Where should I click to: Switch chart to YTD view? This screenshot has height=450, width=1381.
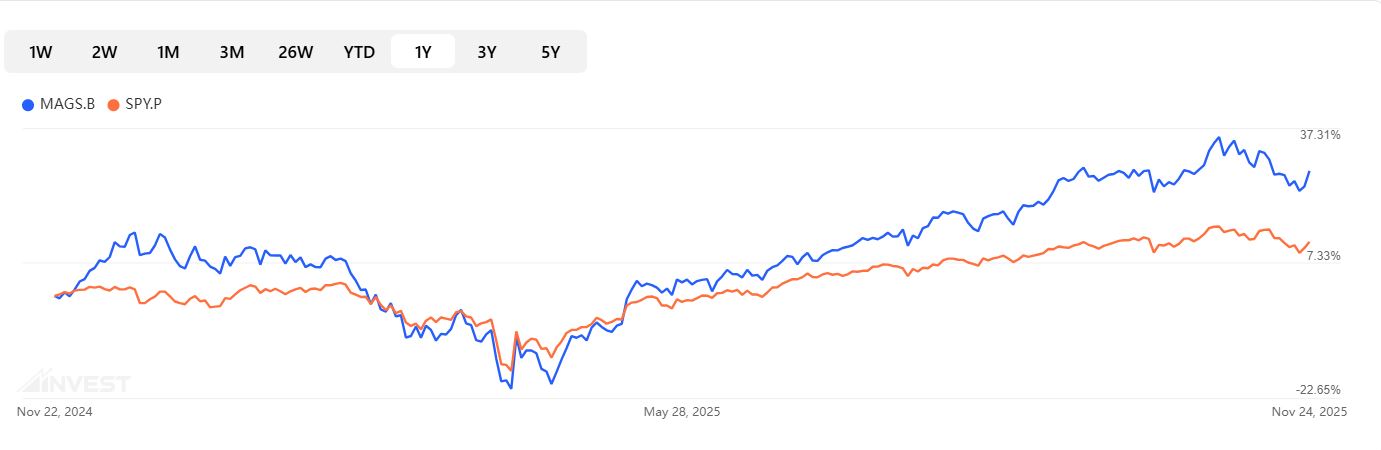coord(359,52)
